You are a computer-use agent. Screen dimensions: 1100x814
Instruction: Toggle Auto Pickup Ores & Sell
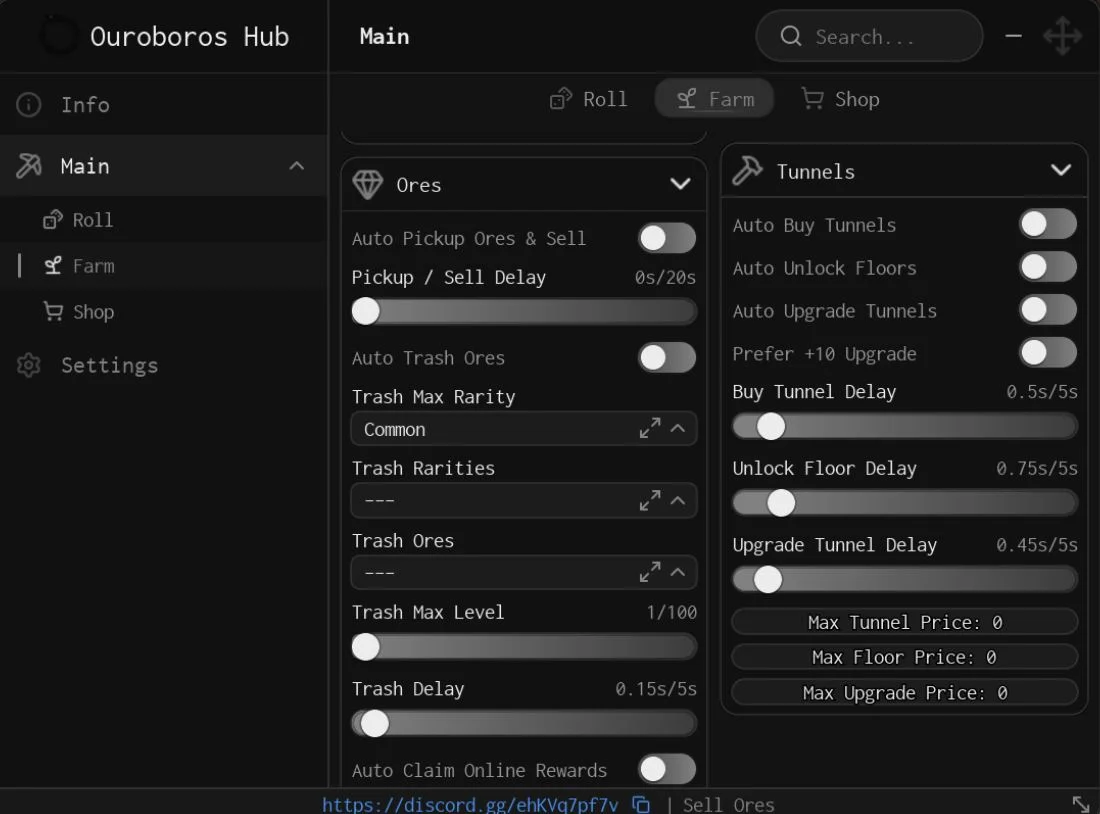666,238
